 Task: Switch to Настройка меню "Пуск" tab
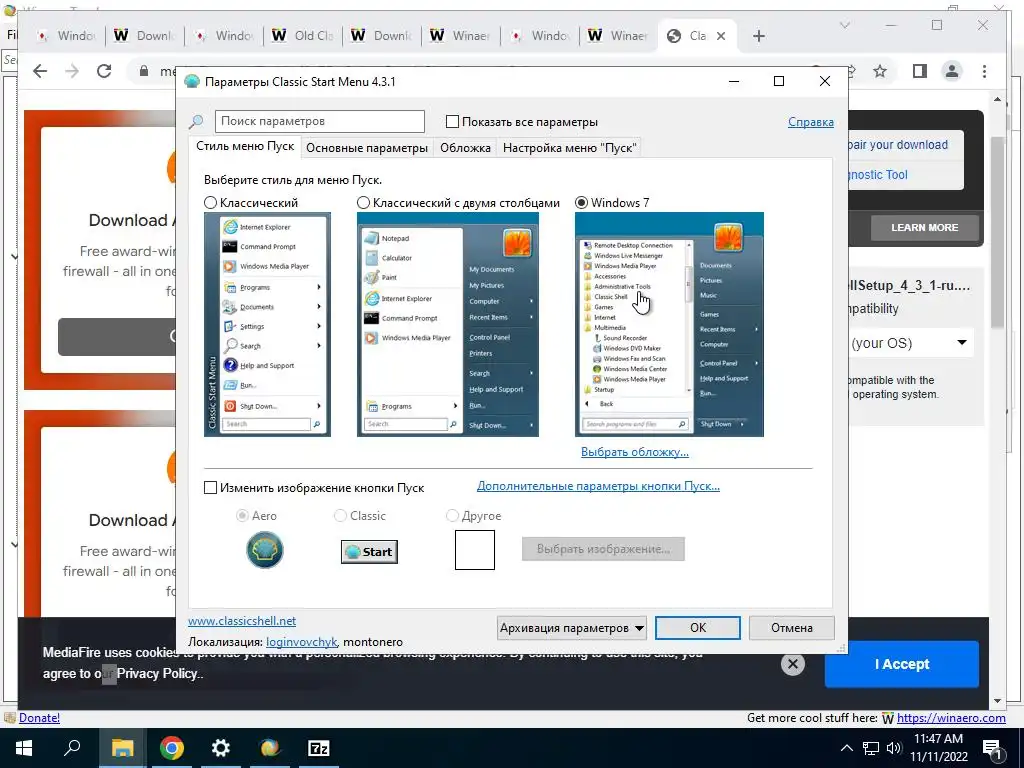pos(569,148)
